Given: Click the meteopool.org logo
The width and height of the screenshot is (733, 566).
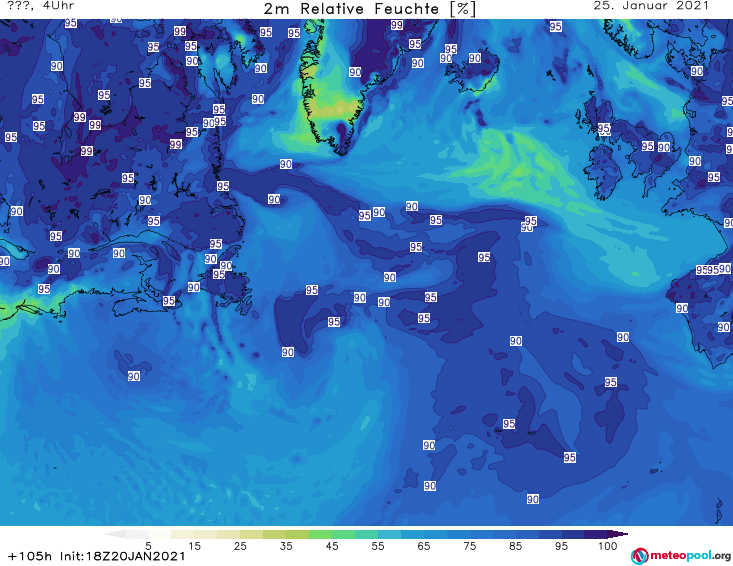Looking at the screenshot, I should coord(680,556).
